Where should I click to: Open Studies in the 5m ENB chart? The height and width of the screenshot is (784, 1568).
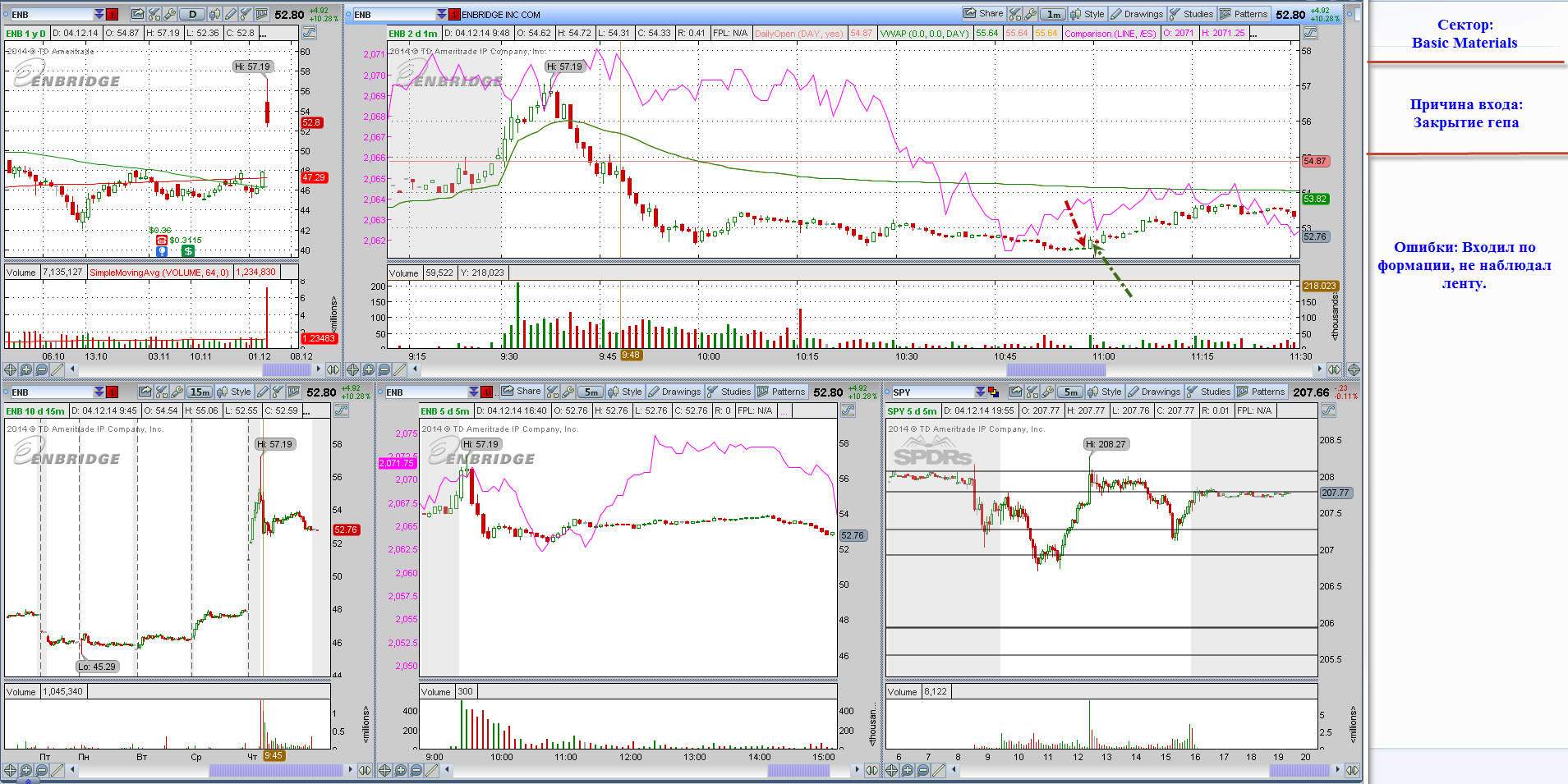point(729,392)
